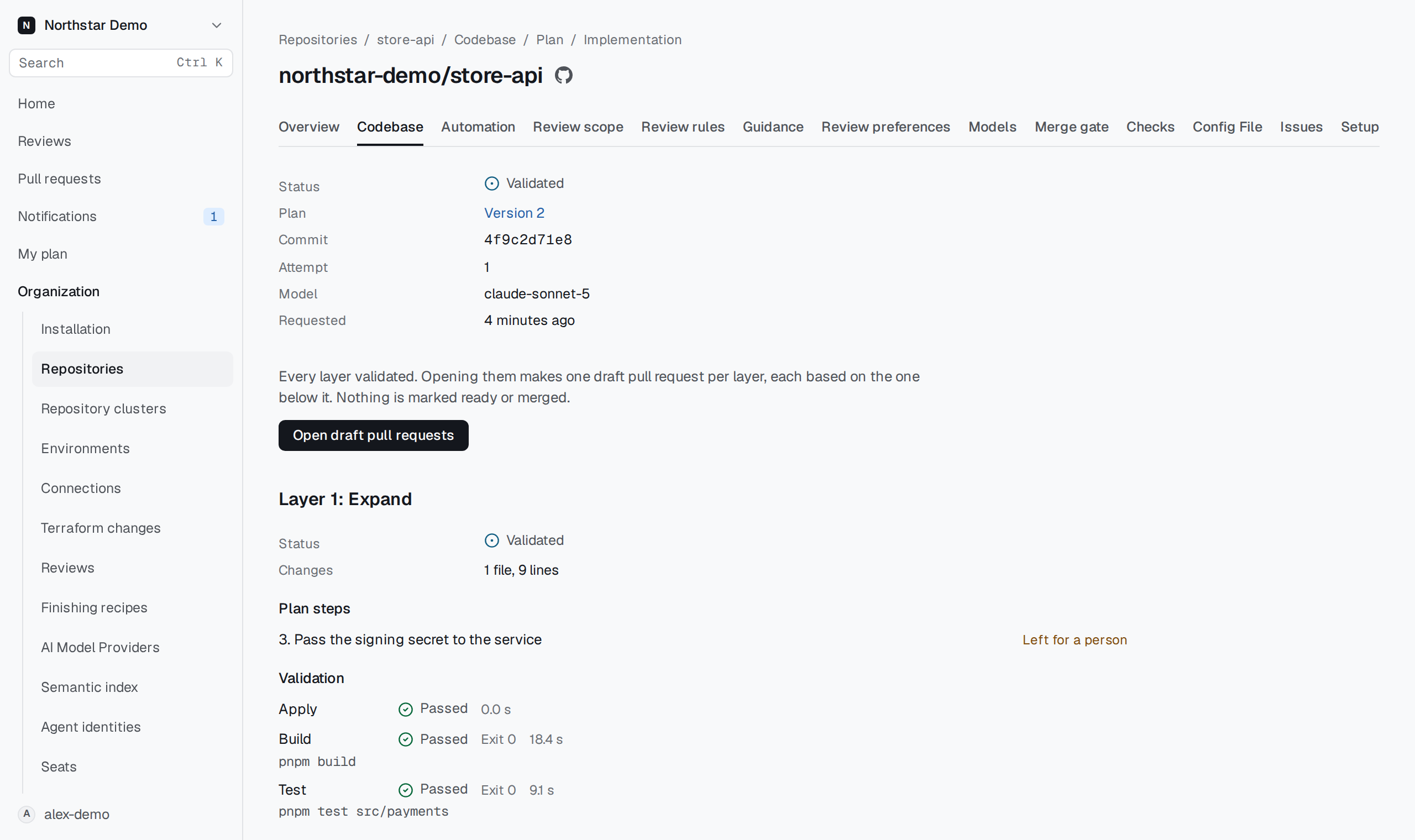Click the Apply row Passed check icon

406,709
